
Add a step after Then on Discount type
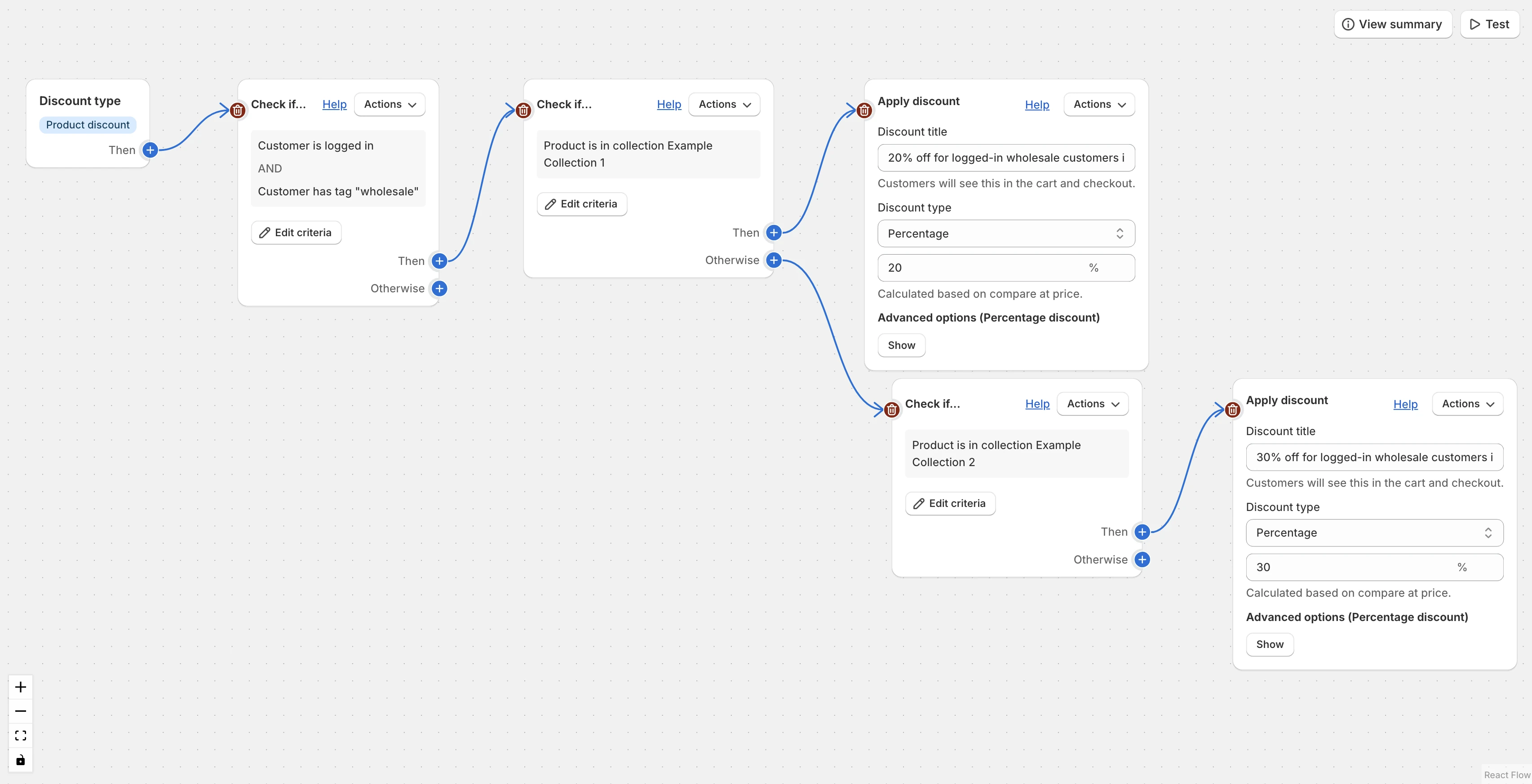pos(150,150)
